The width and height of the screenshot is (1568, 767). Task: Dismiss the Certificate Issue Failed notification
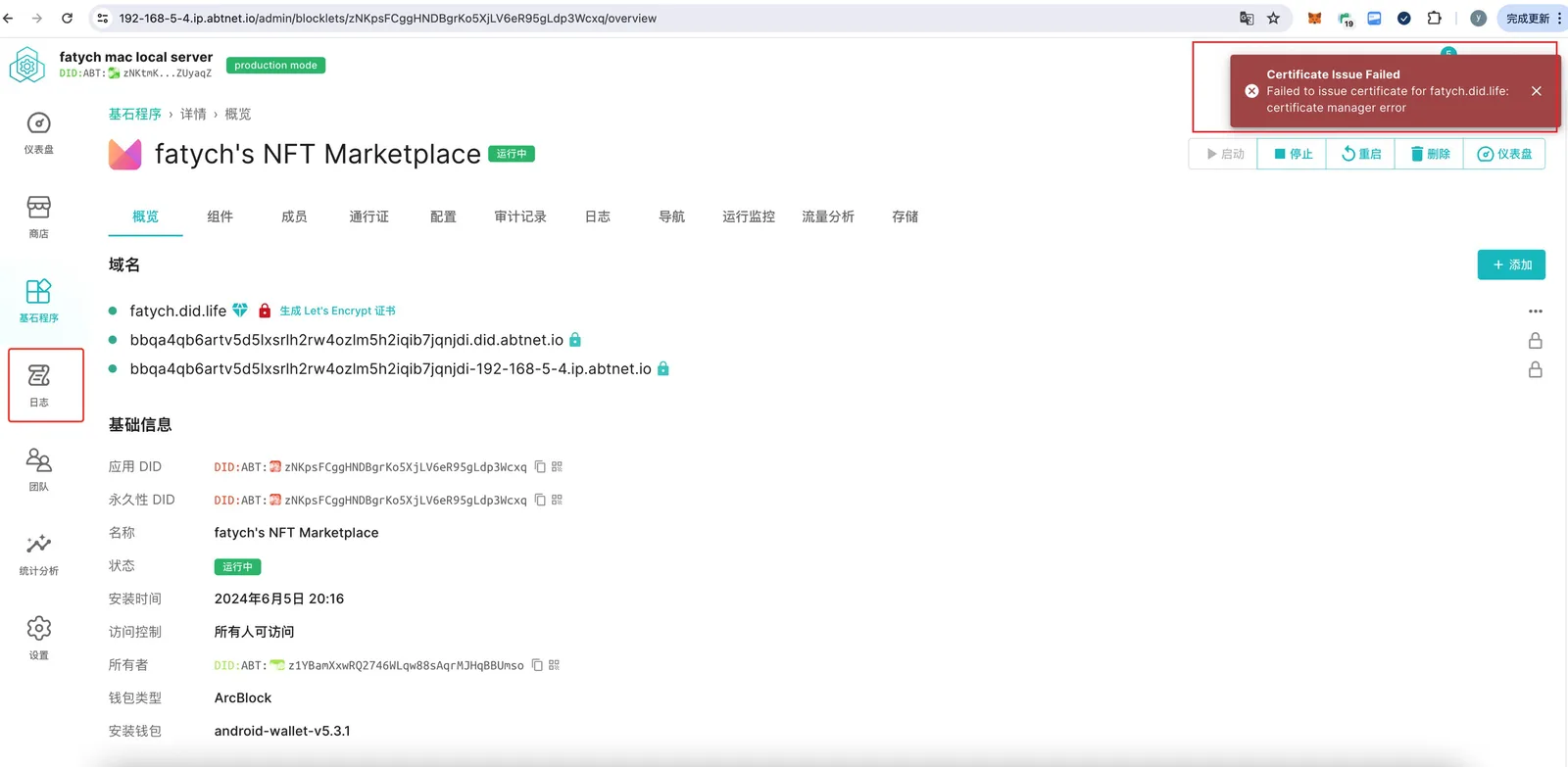point(1537,91)
